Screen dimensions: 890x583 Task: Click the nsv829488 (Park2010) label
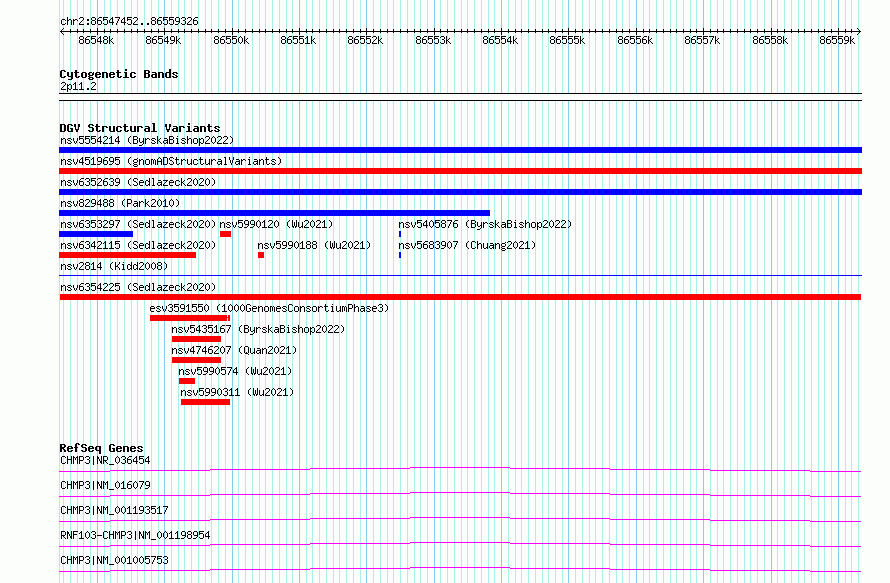pyautogui.click(x=120, y=203)
